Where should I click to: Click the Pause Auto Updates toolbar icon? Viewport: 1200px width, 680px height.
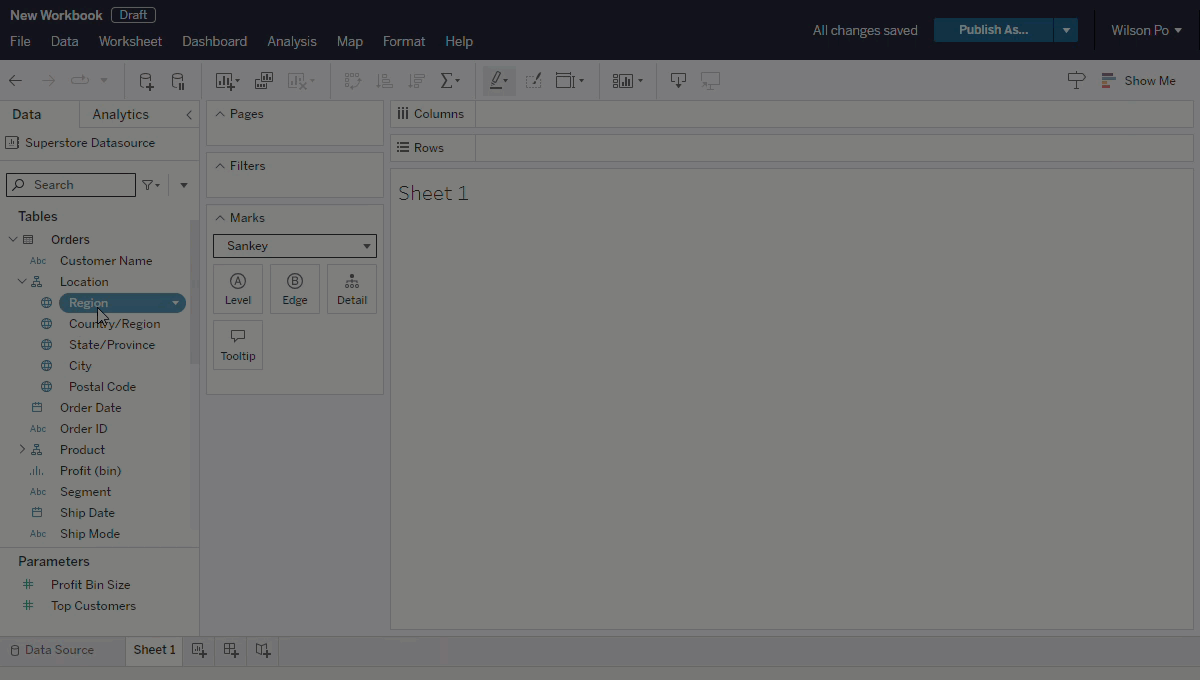pyautogui.click(x=178, y=81)
